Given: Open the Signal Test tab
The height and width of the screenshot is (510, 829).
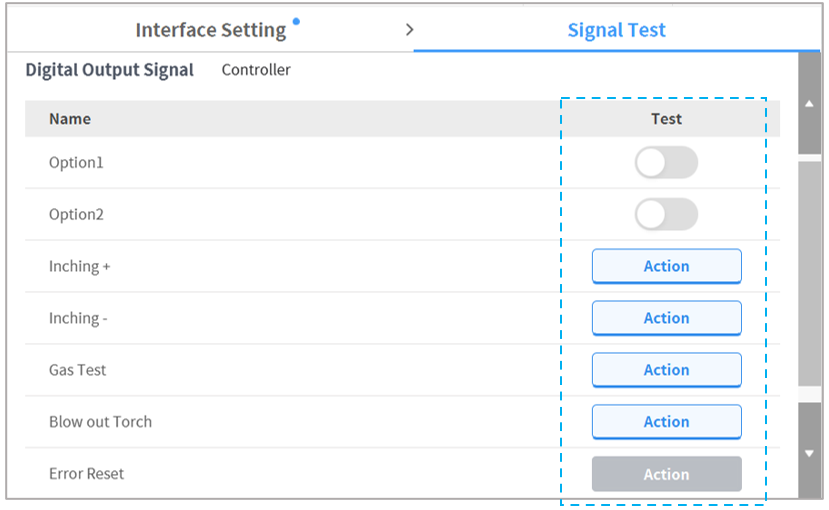Looking at the screenshot, I should [x=616, y=30].
